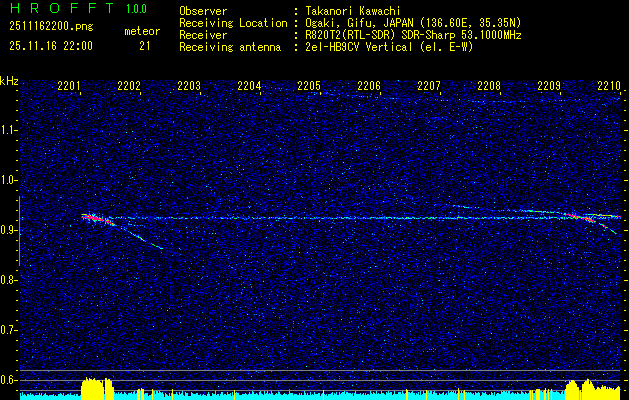Image resolution: width=629 pixels, height=400 pixels.
Task: Select the antenna text 2el-HB9CV Vertical
Action: [x=359, y=47]
